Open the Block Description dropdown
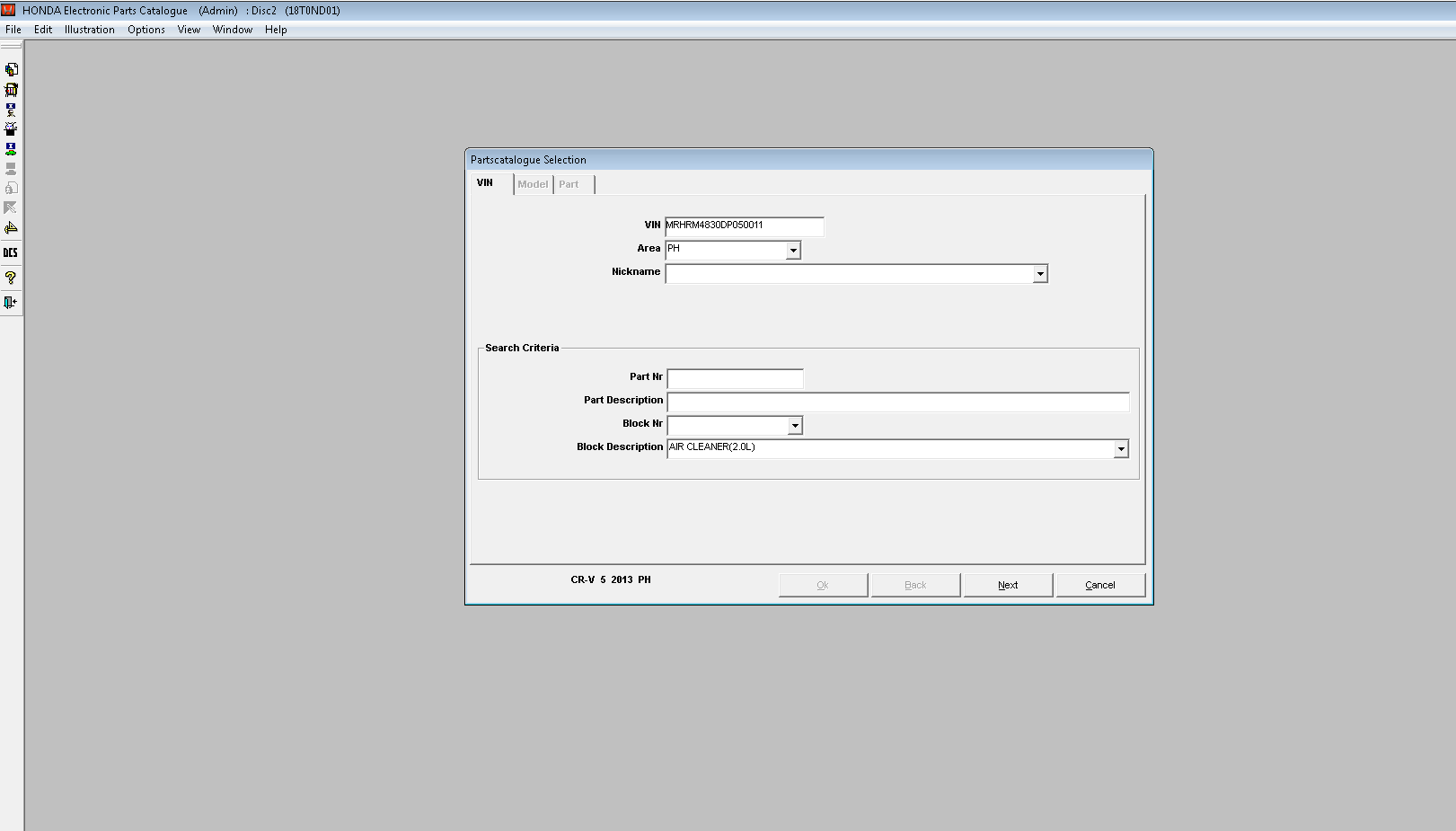The width and height of the screenshot is (1456, 831). [x=1121, y=449]
